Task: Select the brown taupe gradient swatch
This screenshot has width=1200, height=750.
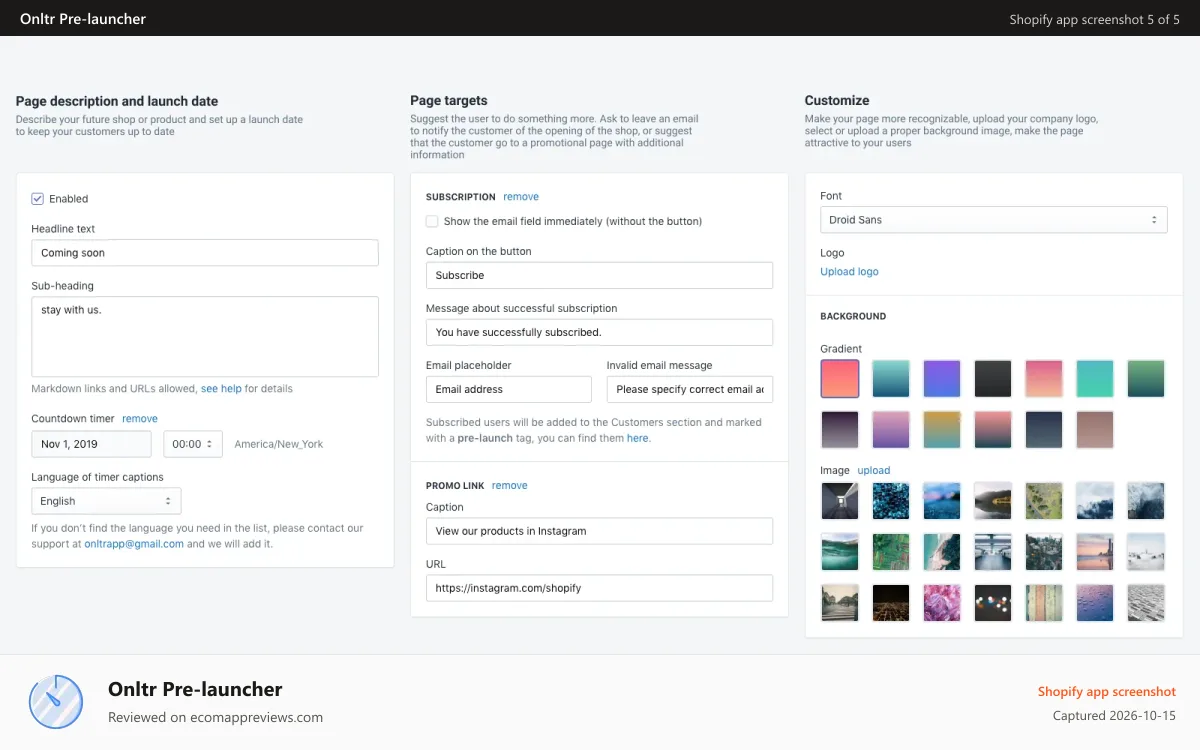Action: (x=1095, y=429)
